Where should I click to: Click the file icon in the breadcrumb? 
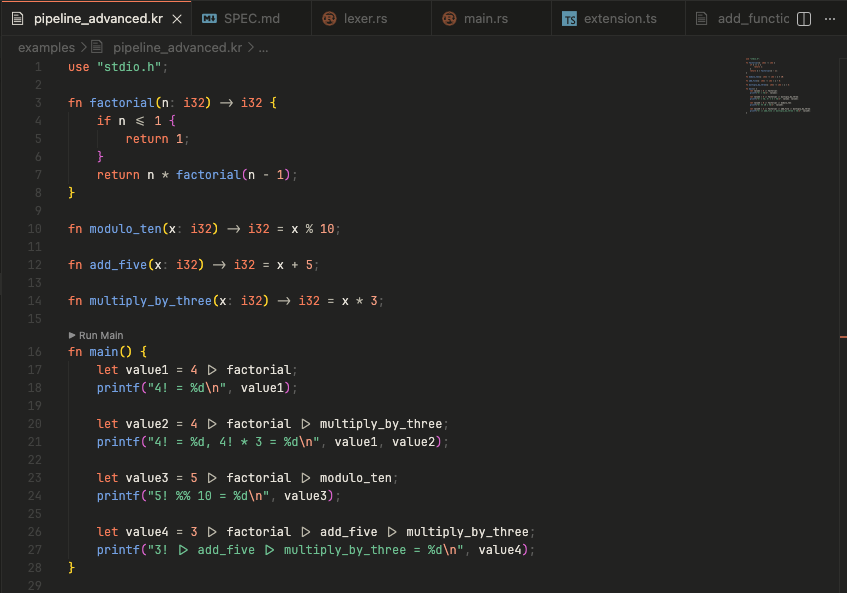click(x=97, y=47)
